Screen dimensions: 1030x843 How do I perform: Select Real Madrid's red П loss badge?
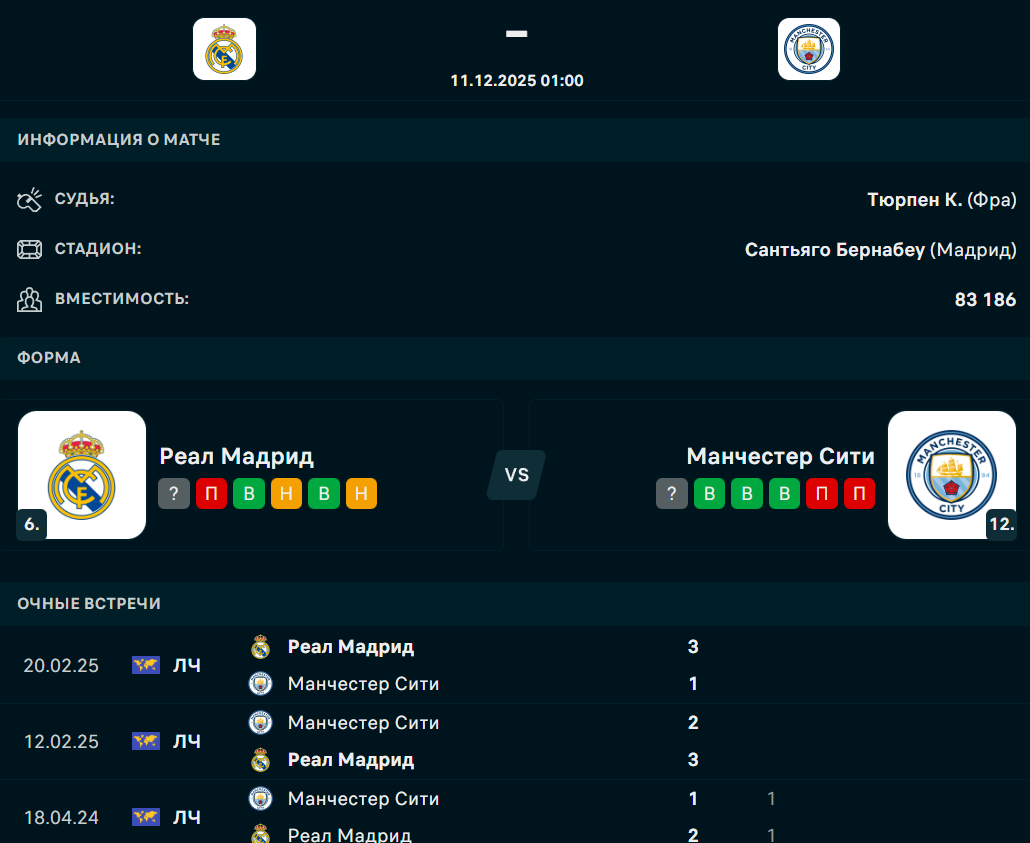(211, 493)
